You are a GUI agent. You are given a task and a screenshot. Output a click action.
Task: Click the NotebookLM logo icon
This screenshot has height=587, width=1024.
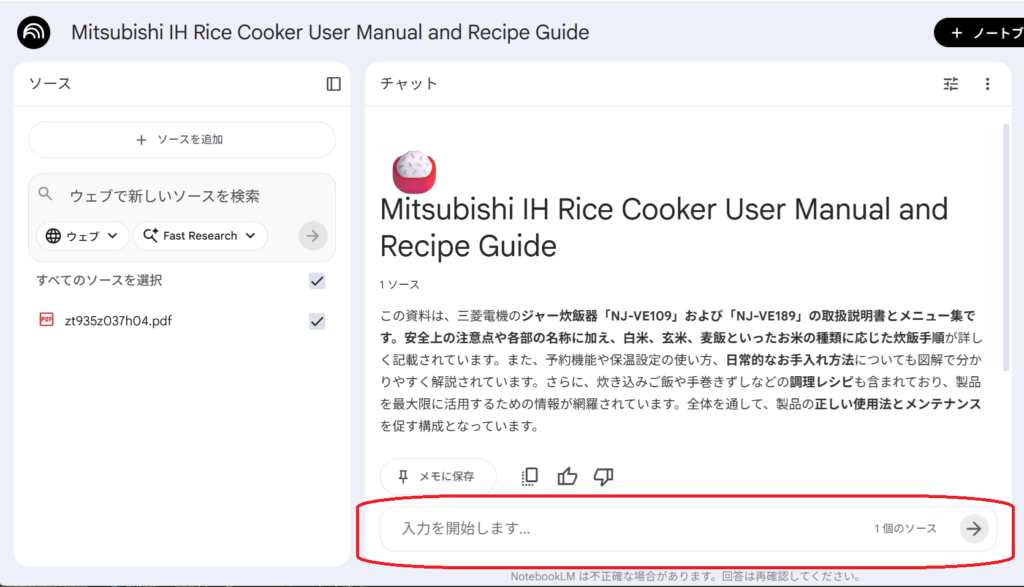click(34, 32)
